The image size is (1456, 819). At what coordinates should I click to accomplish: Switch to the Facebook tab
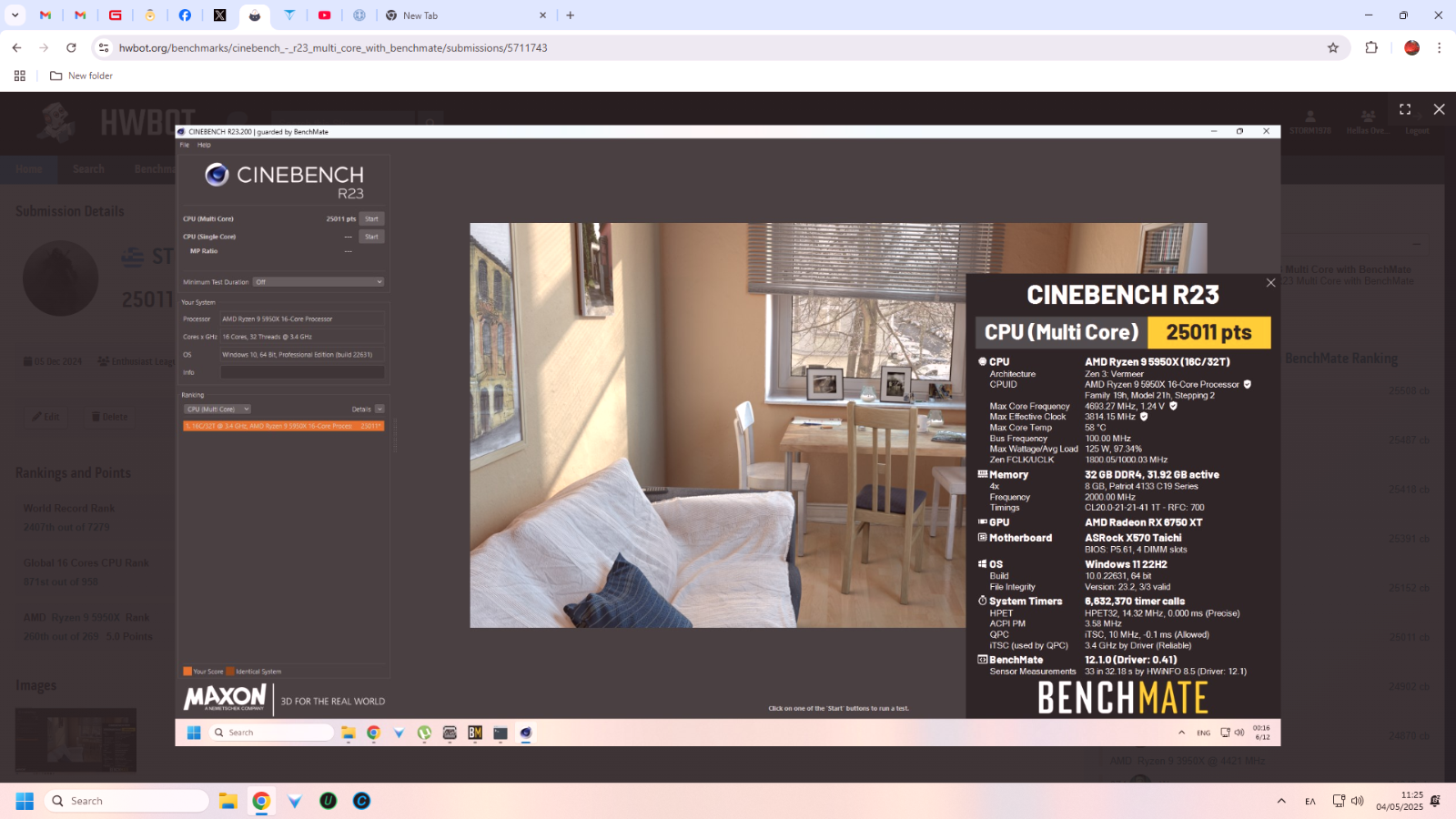(185, 15)
